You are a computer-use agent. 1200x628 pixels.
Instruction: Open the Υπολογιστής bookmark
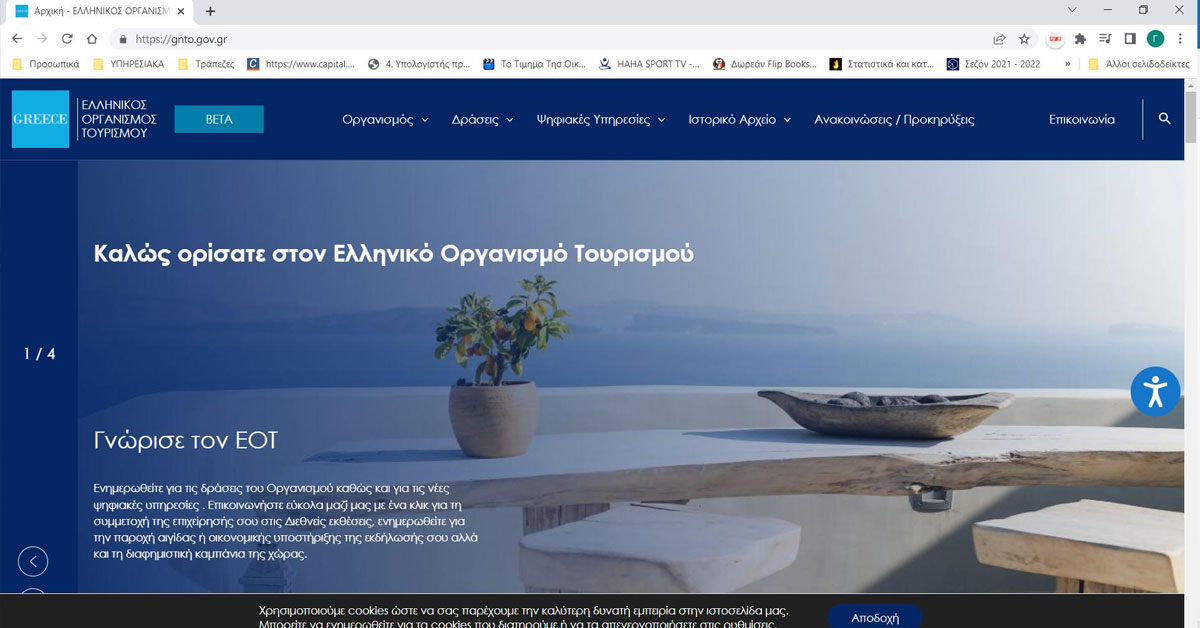[419, 64]
